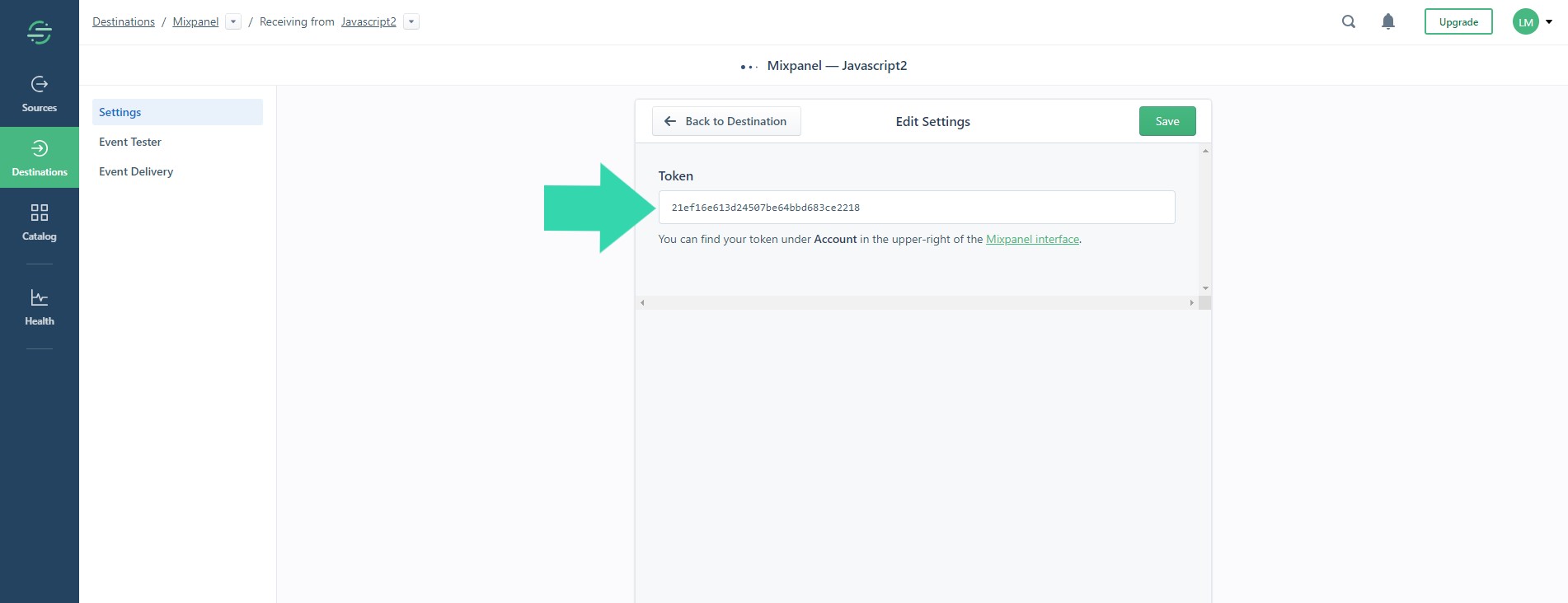Open Destinations in the sidebar

tap(40, 158)
